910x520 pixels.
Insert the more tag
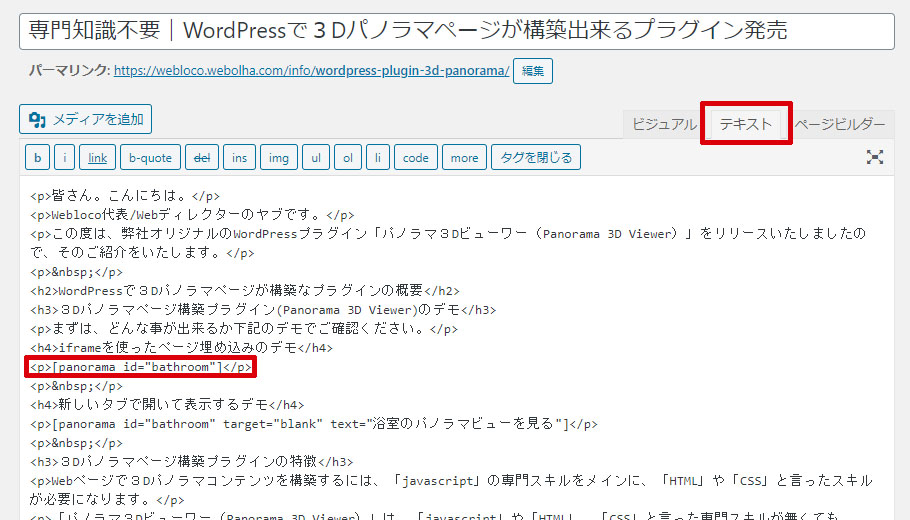(x=464, y=157)
